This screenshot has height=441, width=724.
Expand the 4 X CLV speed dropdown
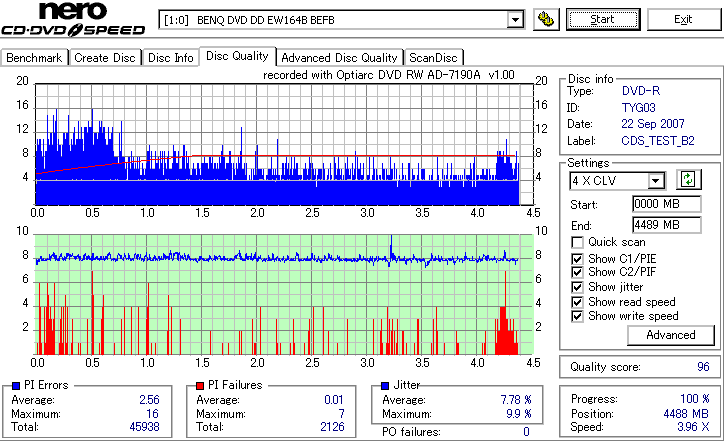click(655, 181)
